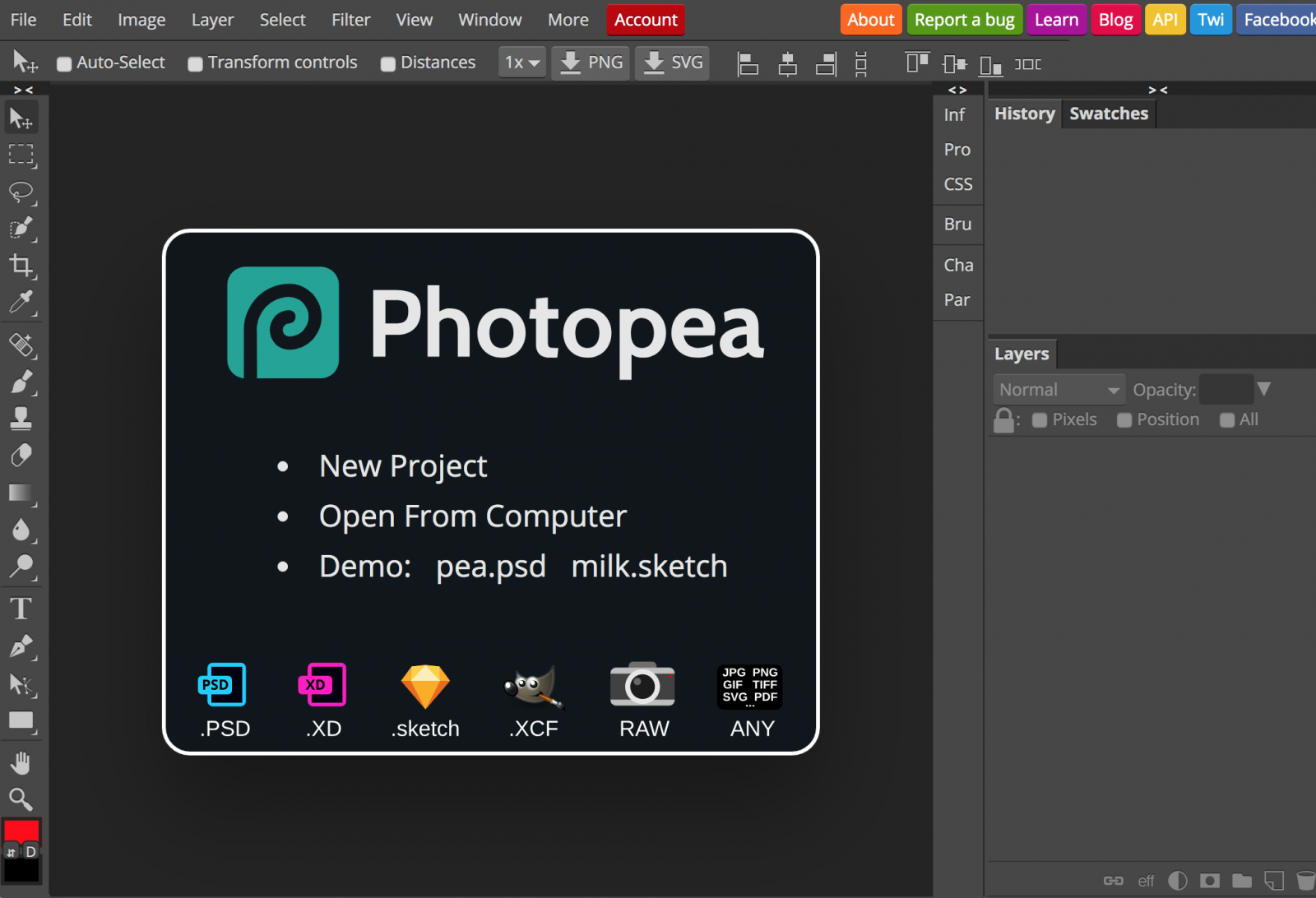Collapse the right History panel column
Image resolution: width=1316 pixels, height=898 pixels.
[x=1158, y=90]
